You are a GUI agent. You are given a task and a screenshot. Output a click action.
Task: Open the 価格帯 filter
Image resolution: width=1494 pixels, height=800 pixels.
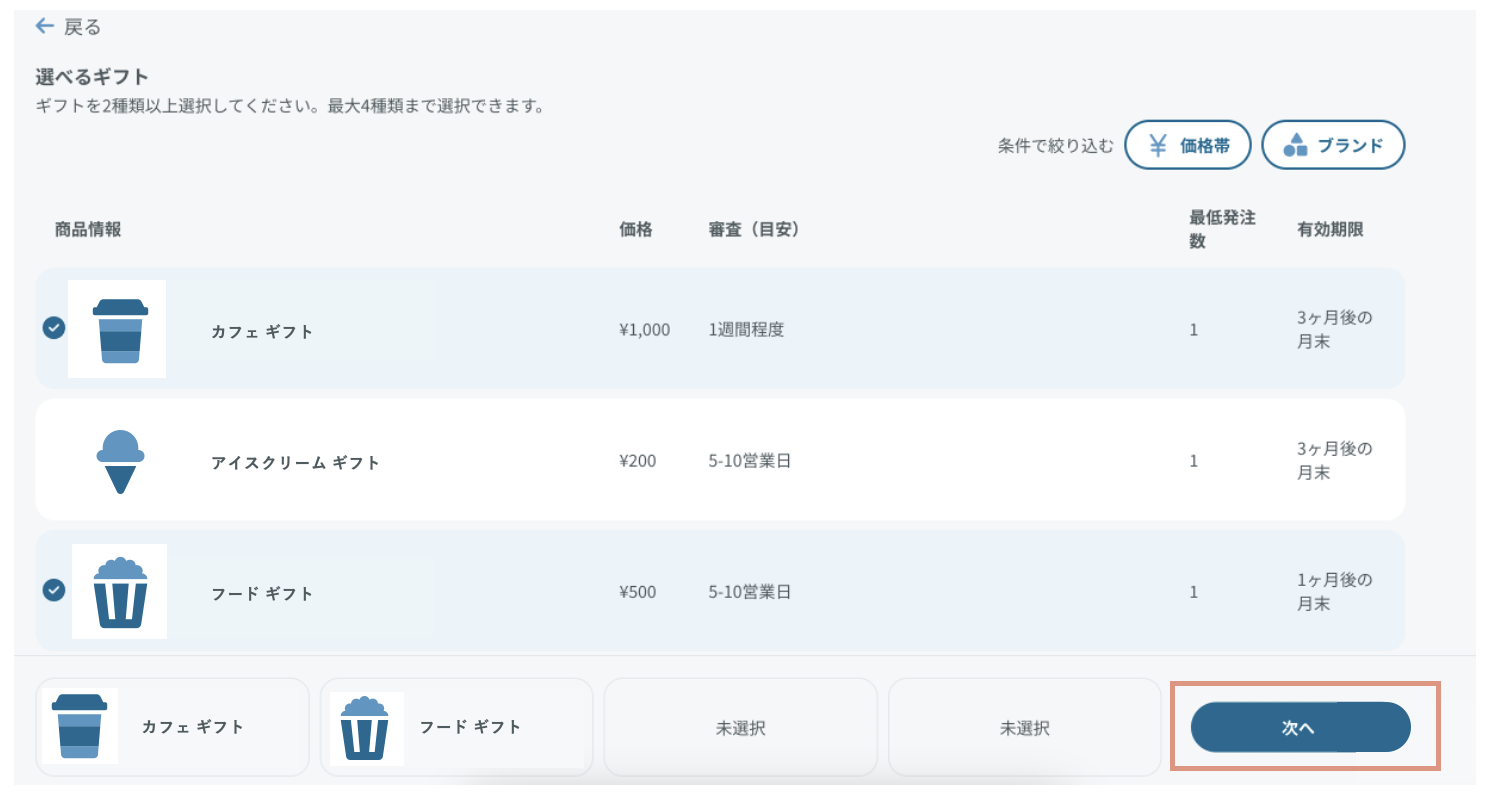point(1190,146)
